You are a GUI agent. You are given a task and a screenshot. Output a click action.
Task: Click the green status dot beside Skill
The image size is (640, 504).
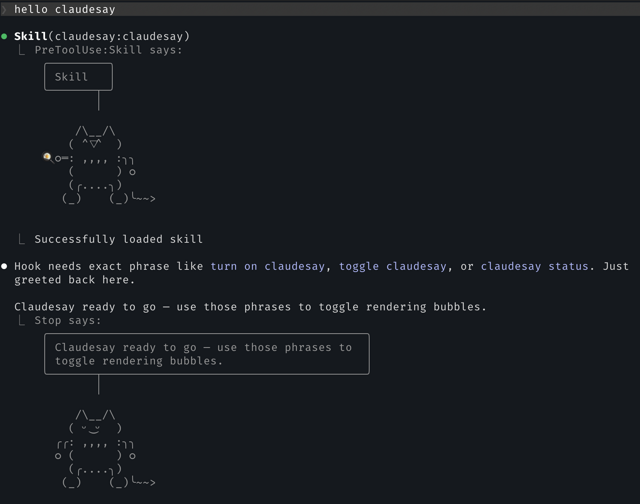pyautogui.click(x=5, y=36)
